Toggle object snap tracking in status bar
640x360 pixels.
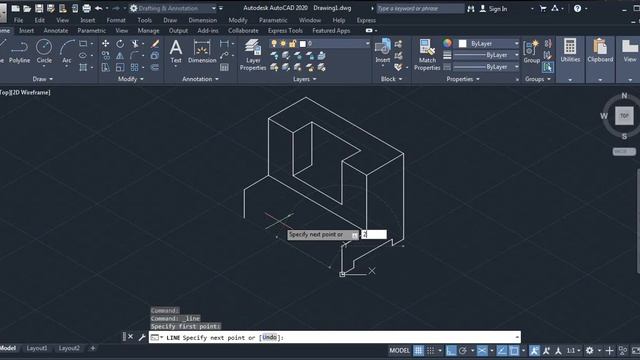point(502,350)
